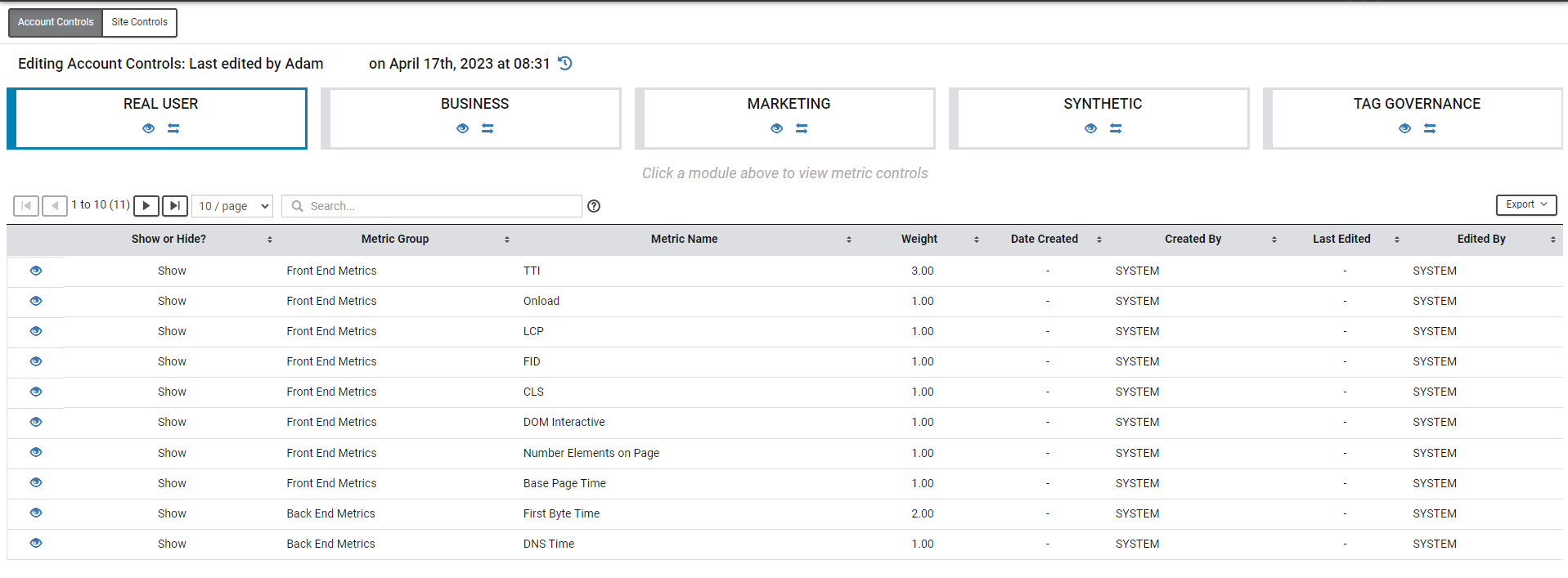This screenshot has height=578, width=1568.
Task: Select the MARKETING module
Action: (x=785, y=119)
